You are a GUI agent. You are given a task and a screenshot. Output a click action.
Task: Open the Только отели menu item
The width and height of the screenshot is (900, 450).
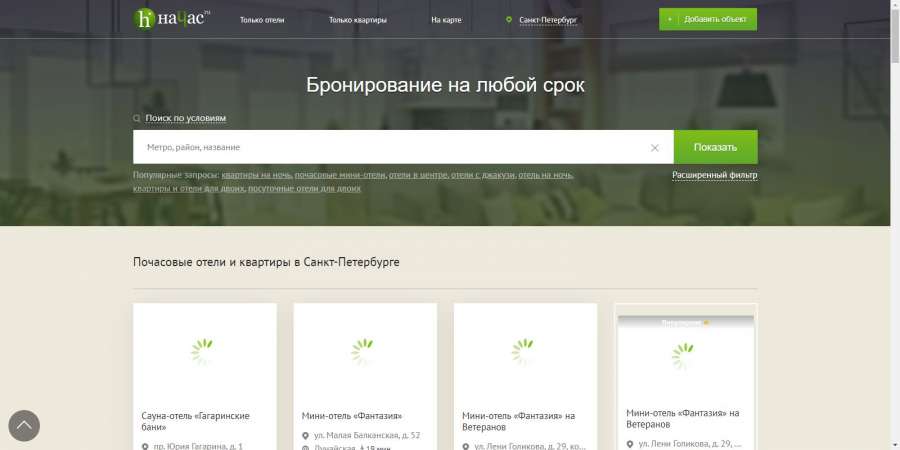(262, 20)
